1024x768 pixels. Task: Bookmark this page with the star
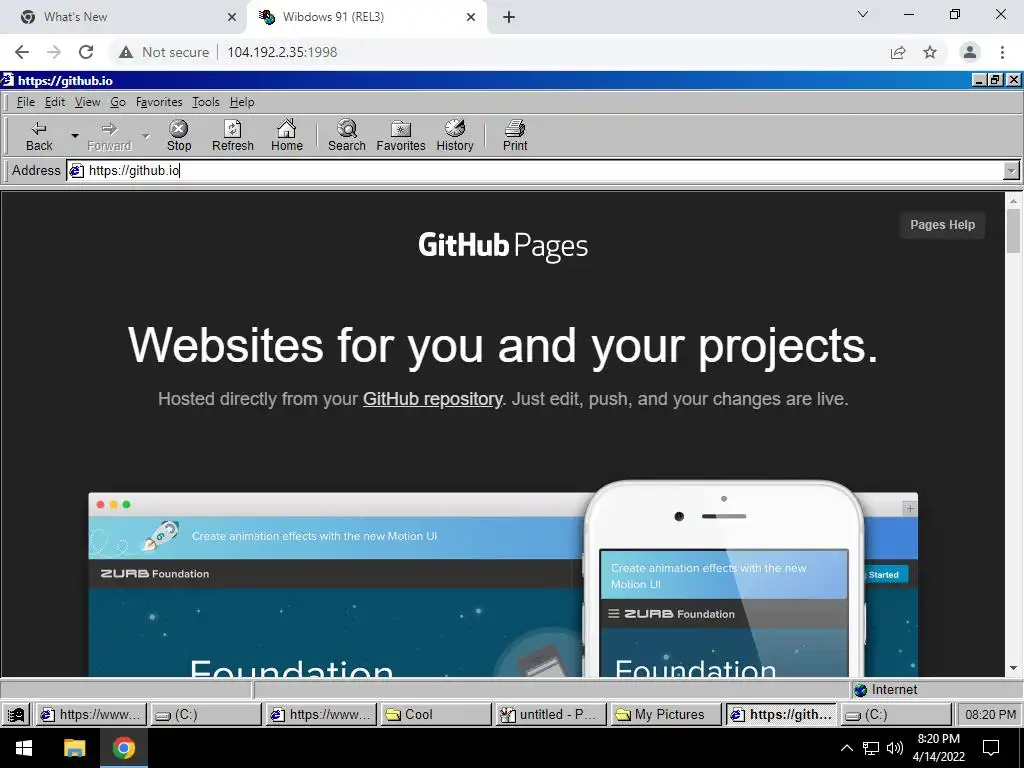[x=930, y=52]
